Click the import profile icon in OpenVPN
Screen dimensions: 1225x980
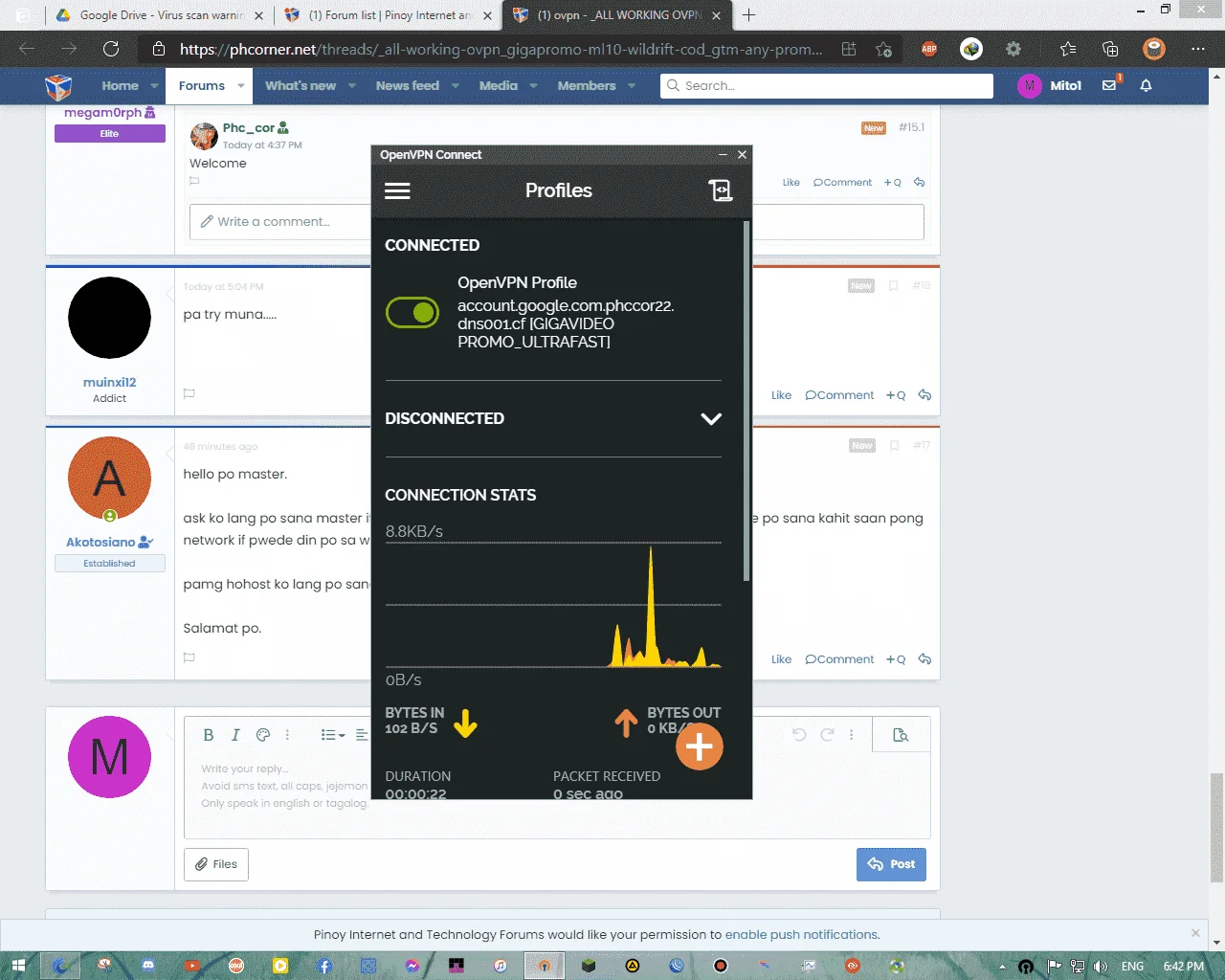(x=721, y=190)
